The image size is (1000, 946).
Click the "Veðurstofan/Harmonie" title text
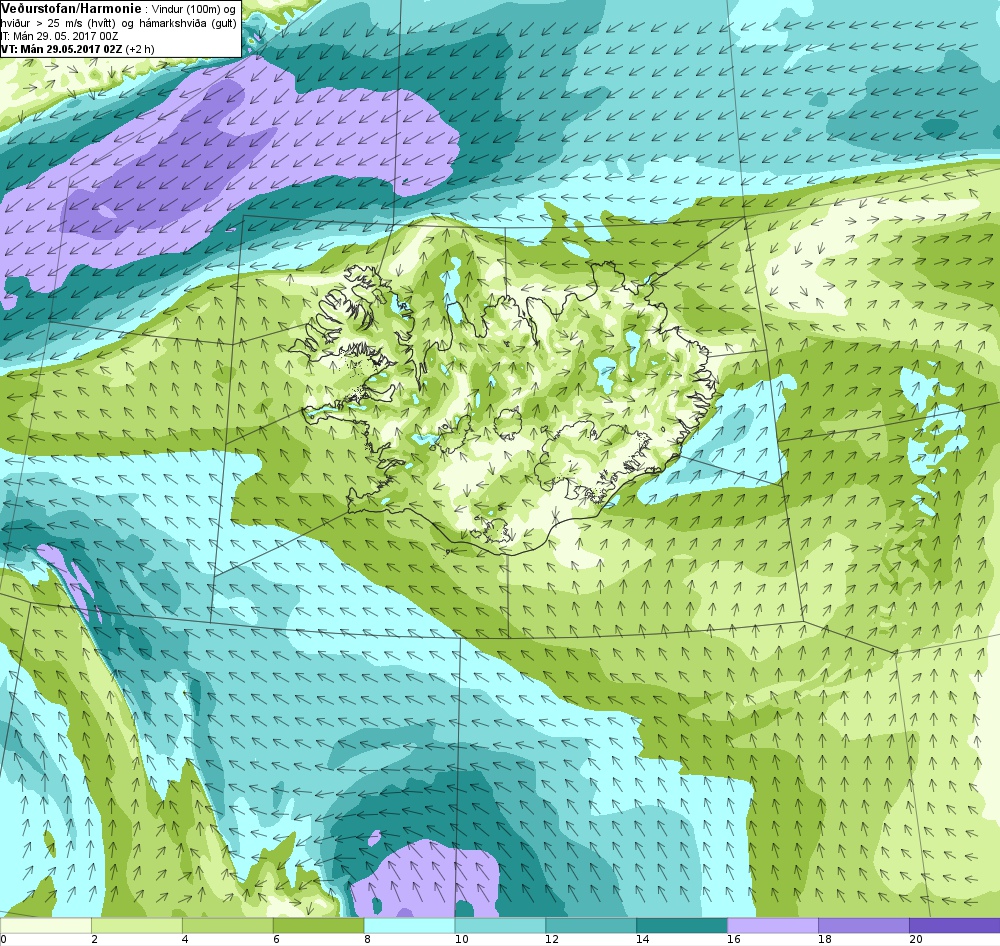71,9
